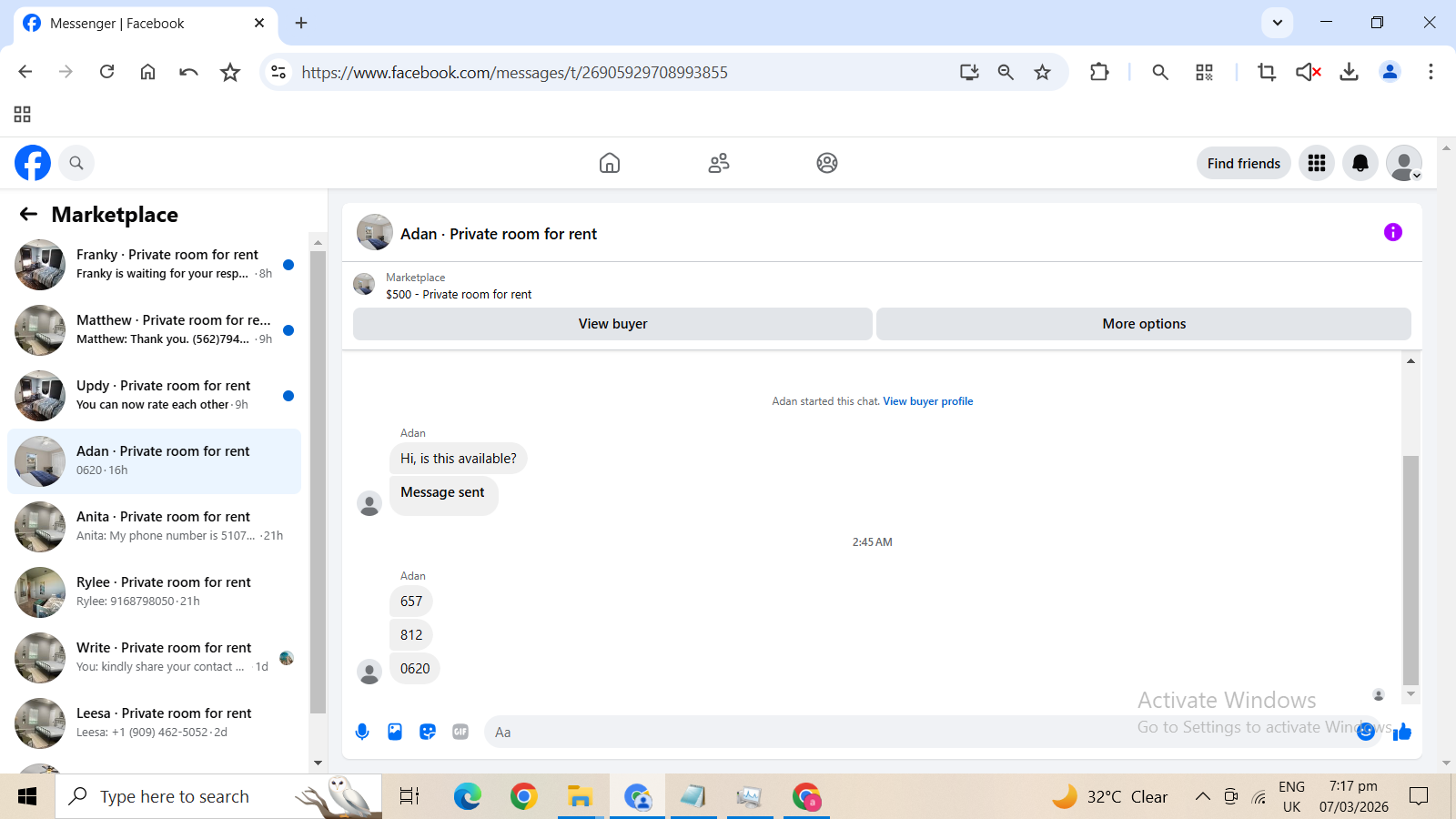Toggle the muted site sound icon
1456x819 pixels.
tap(1309, 72)
